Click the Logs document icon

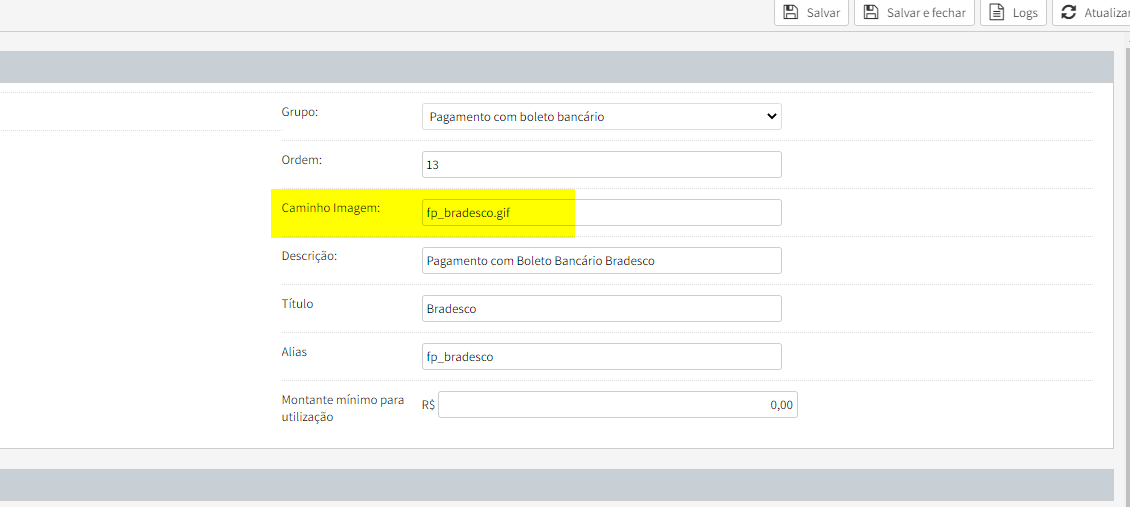pyautogui.click(x=997, y=12)
